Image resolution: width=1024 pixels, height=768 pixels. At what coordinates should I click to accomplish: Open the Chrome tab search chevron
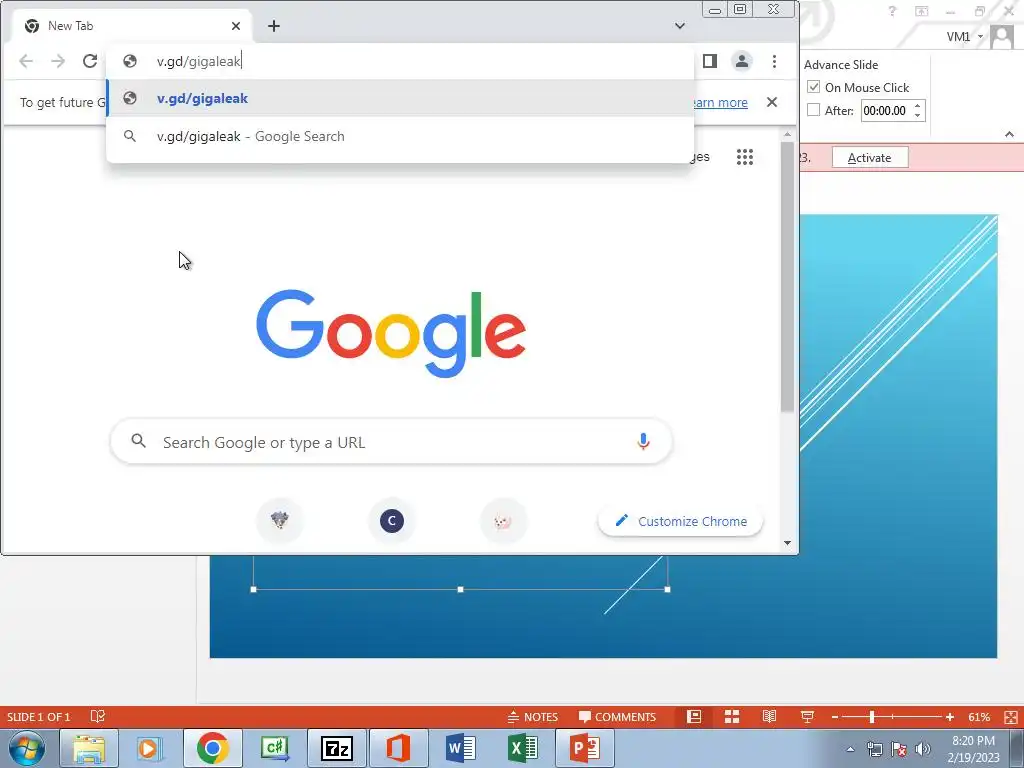point(680,26)
